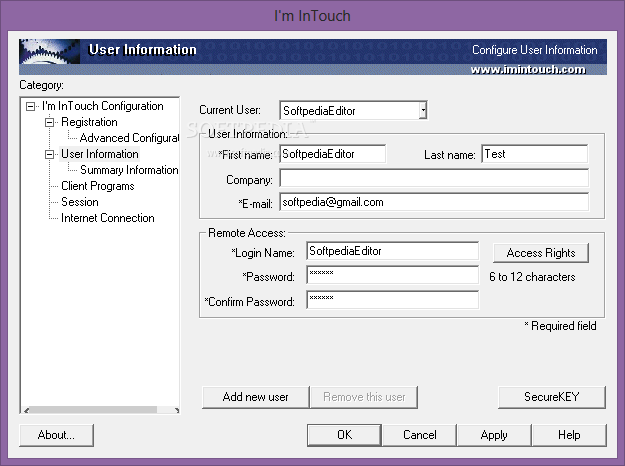The height and width of the screenshot is (466, 625).
Task: Collapse the User Information tree node
Action: coord(49,154)
